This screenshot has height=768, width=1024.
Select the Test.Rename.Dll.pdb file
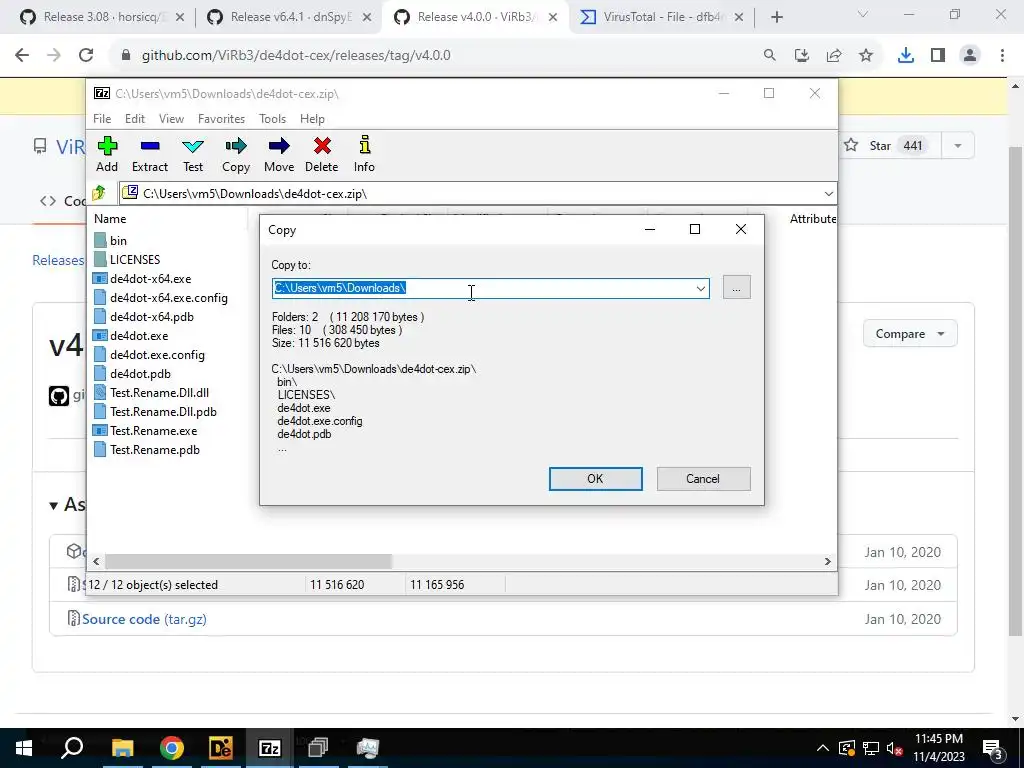pos(155,411)
